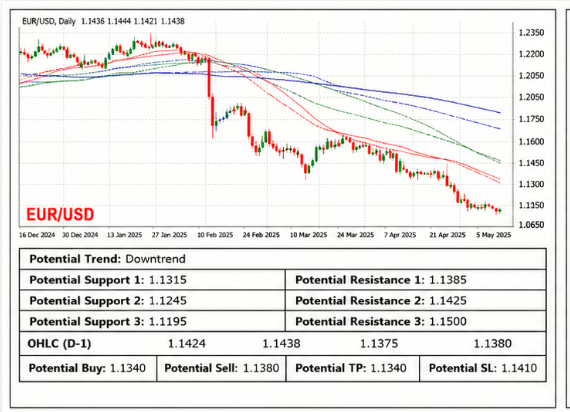Click 1.1438 in the OHLC row
Viewport: 570px width, 412px height.
[x=281, y=344]
